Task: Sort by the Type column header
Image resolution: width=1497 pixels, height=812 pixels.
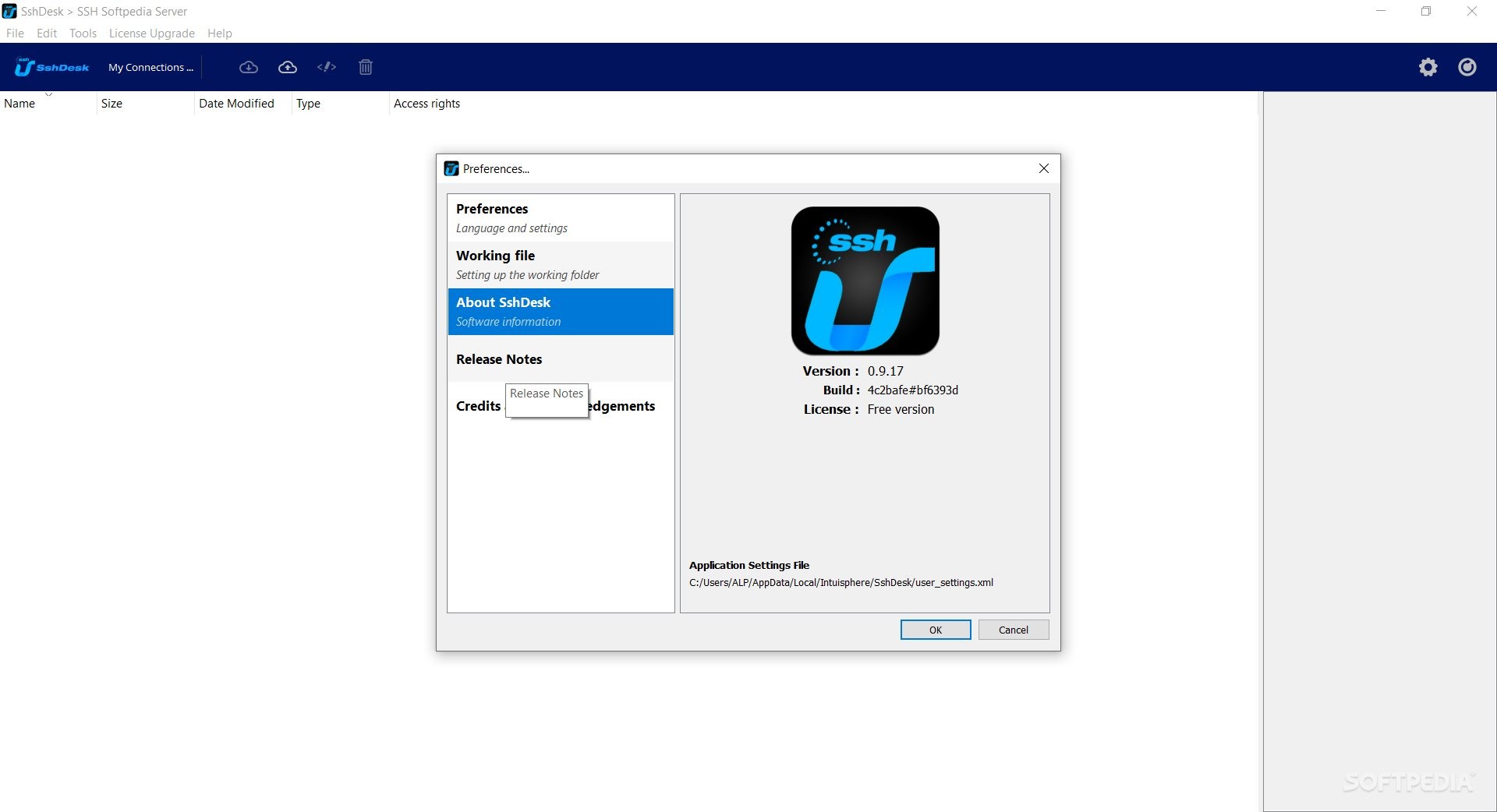Action: pyautogui.click(x=341, y=103)
